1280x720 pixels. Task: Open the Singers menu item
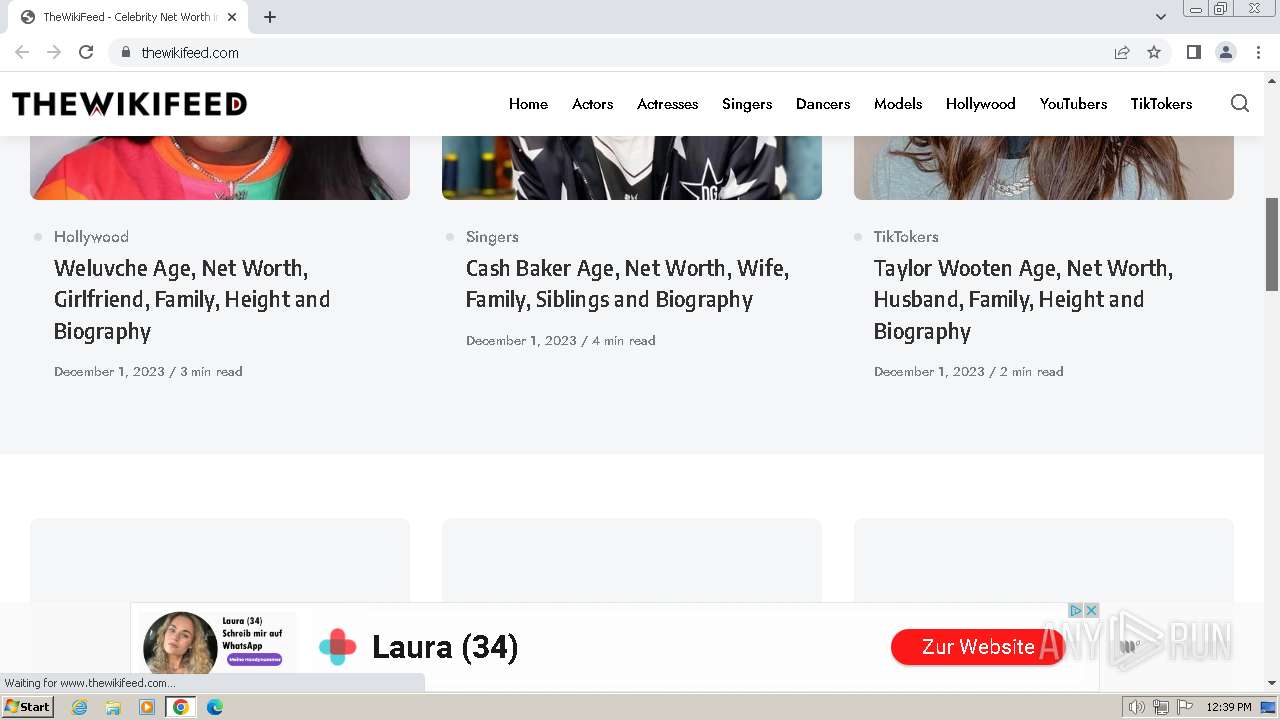(x=747, y=104)
